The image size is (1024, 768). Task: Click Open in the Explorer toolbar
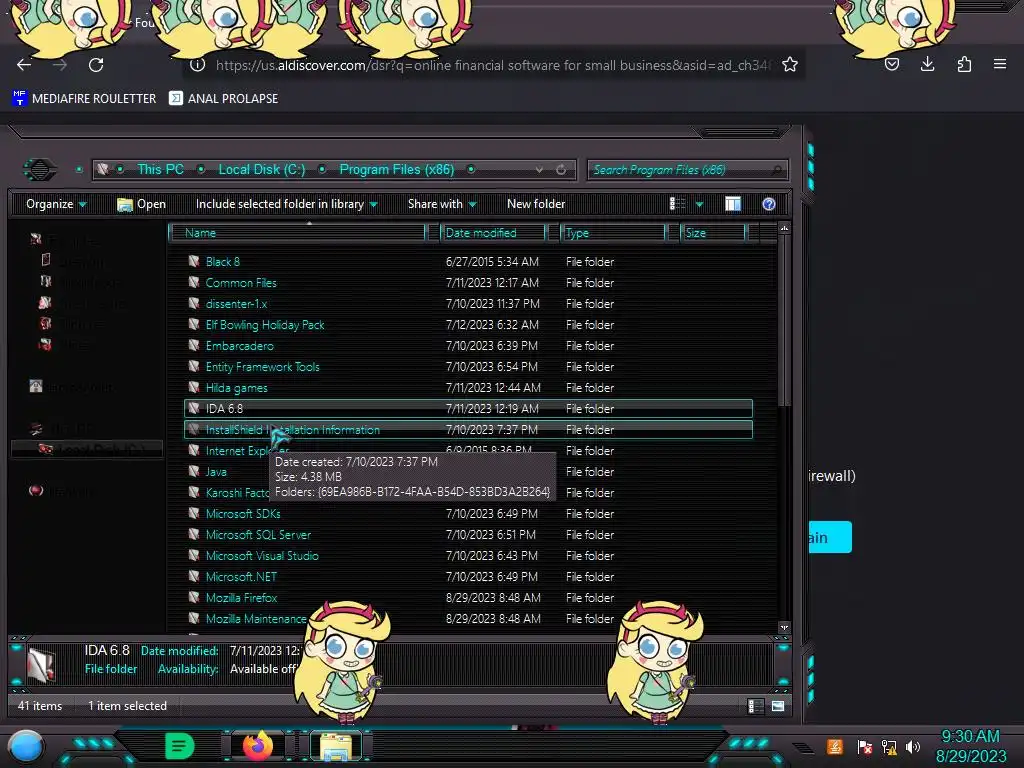(x=141, y=204)
